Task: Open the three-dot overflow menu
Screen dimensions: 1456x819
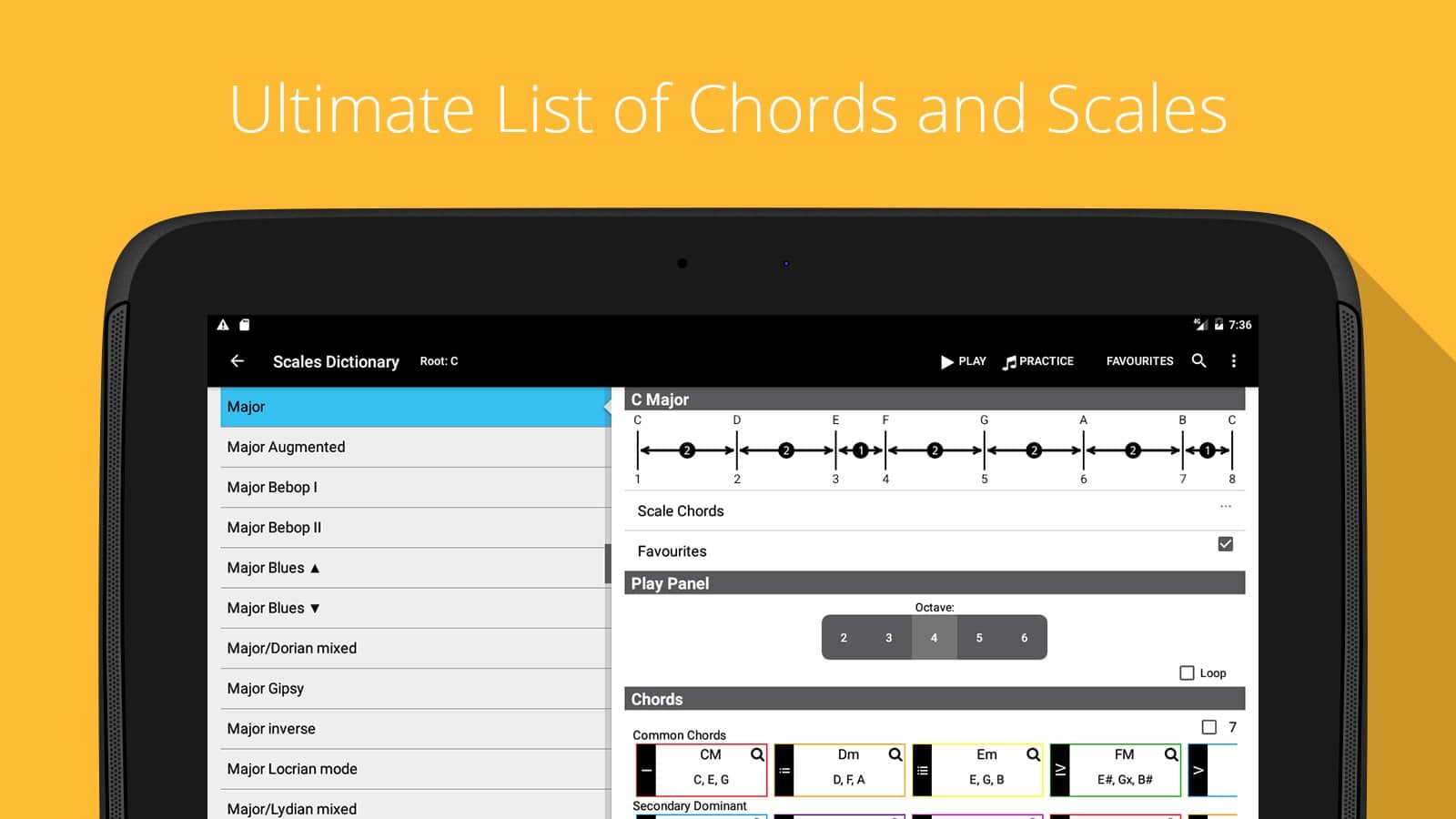Action: 1233,361
